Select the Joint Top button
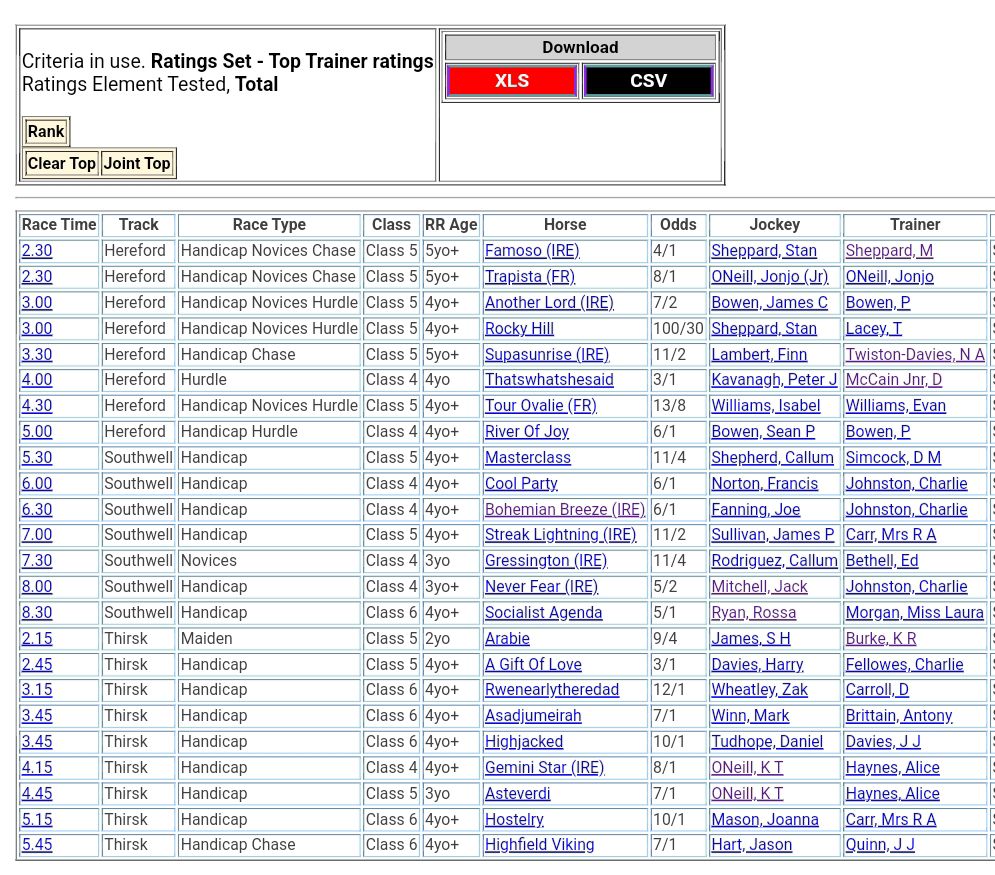 [137, 163]
